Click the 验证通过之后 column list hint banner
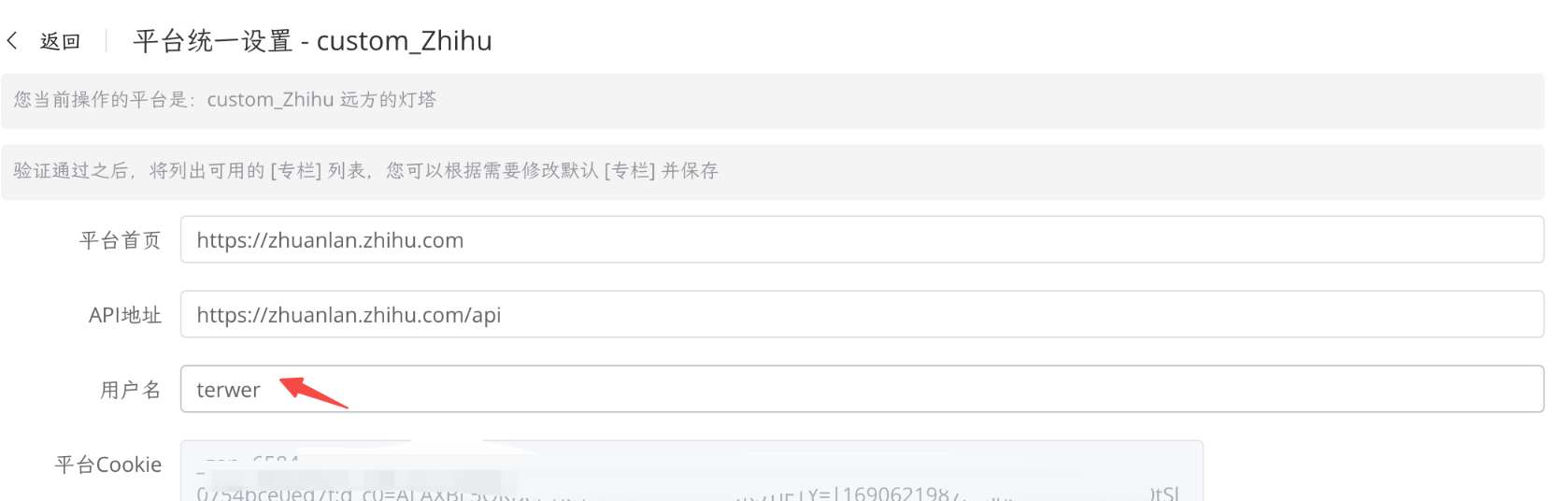 tap(772, 171)
